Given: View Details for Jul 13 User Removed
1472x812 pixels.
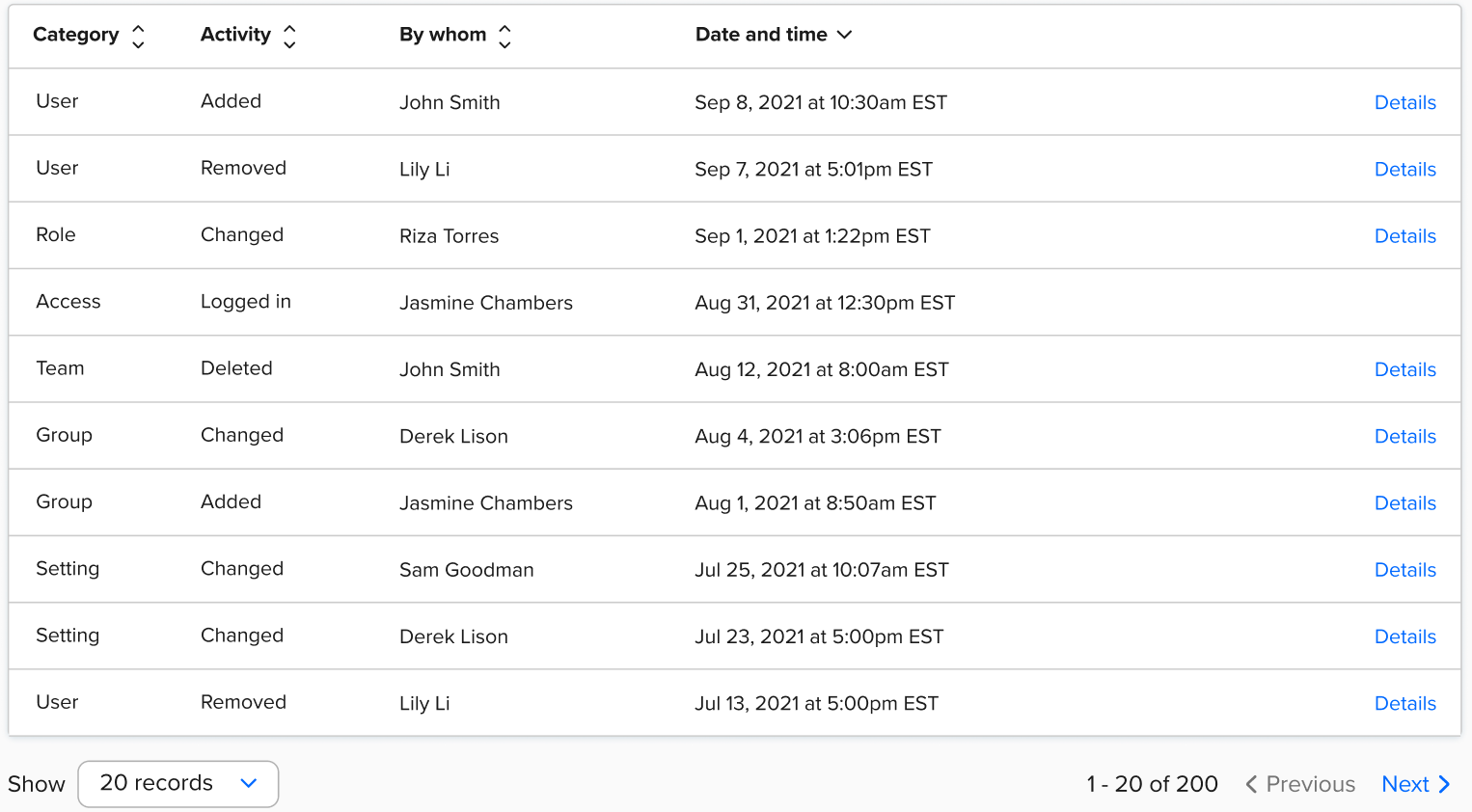Looking at the screenshot, I should [1405, 703].
